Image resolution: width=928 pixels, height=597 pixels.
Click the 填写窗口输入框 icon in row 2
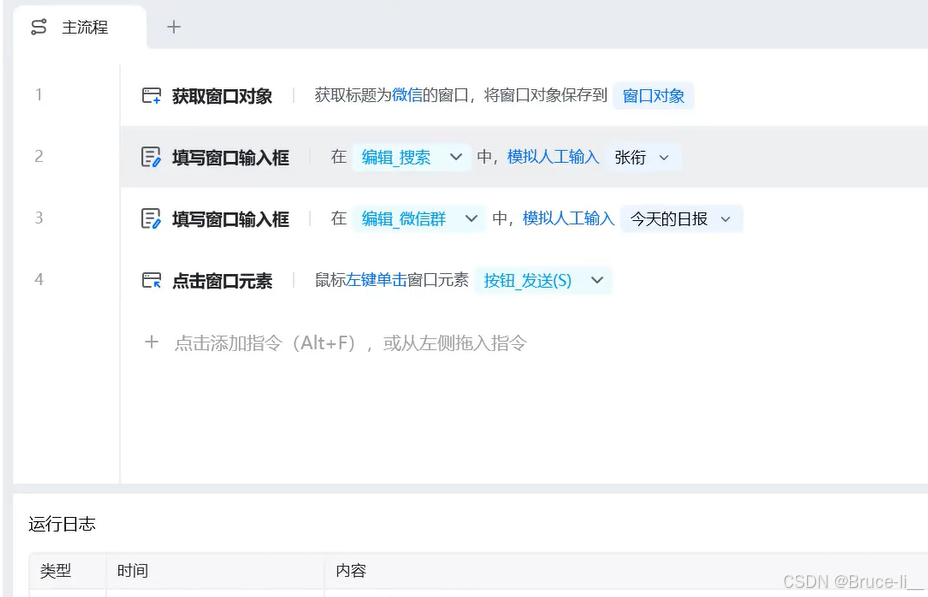tap(151, 157)
